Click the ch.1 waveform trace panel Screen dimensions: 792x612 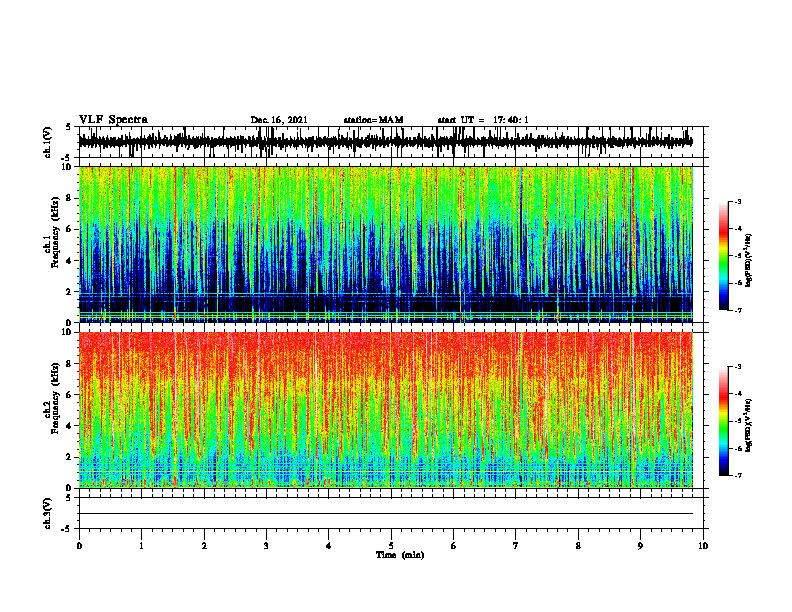[x=390, y=142]
